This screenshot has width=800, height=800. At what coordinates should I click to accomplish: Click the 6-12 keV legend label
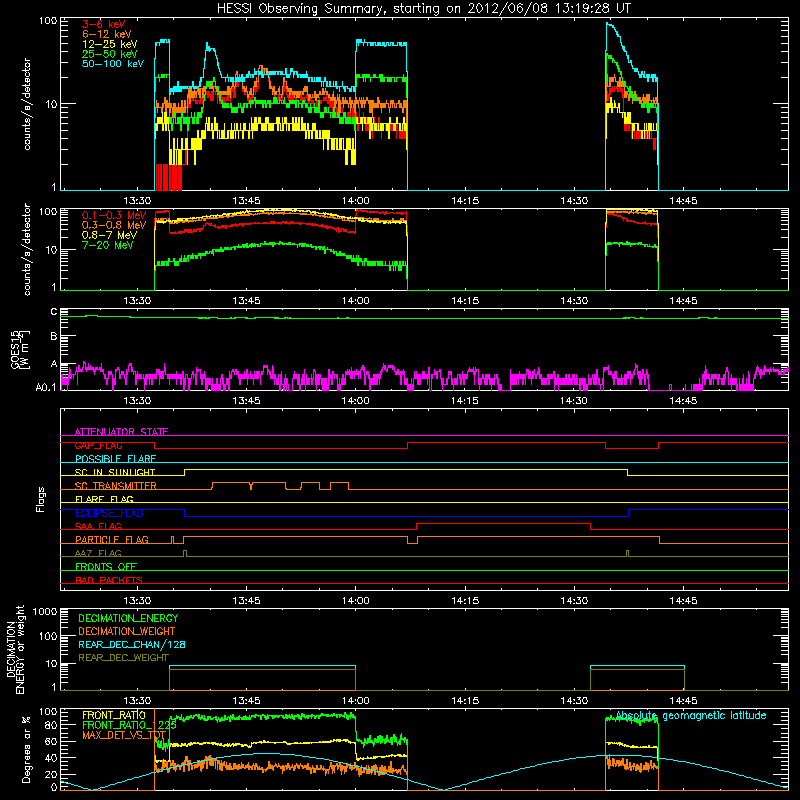click(107, 34)
